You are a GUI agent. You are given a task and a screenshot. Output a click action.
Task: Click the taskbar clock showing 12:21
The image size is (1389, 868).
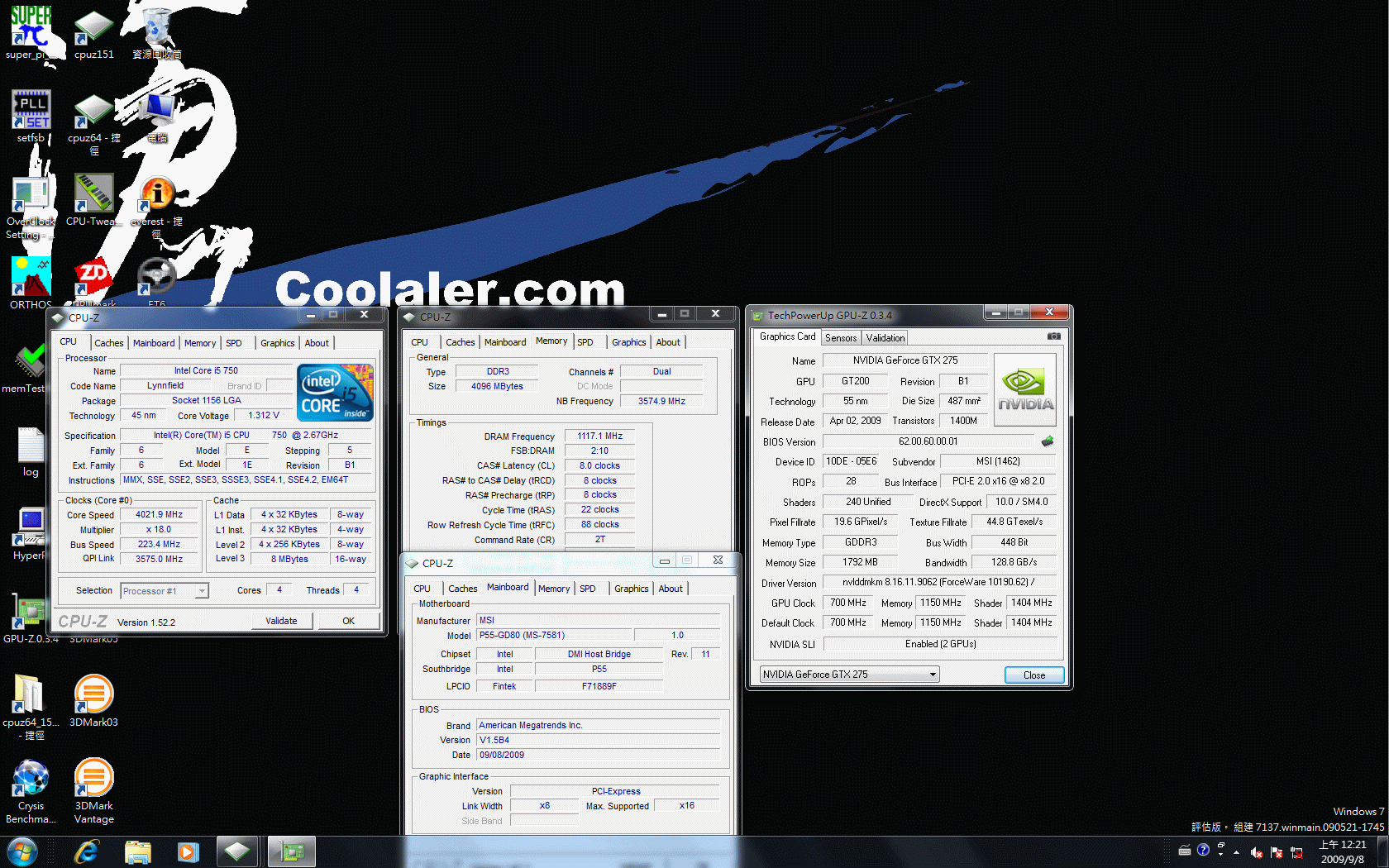click(1343, 851)
